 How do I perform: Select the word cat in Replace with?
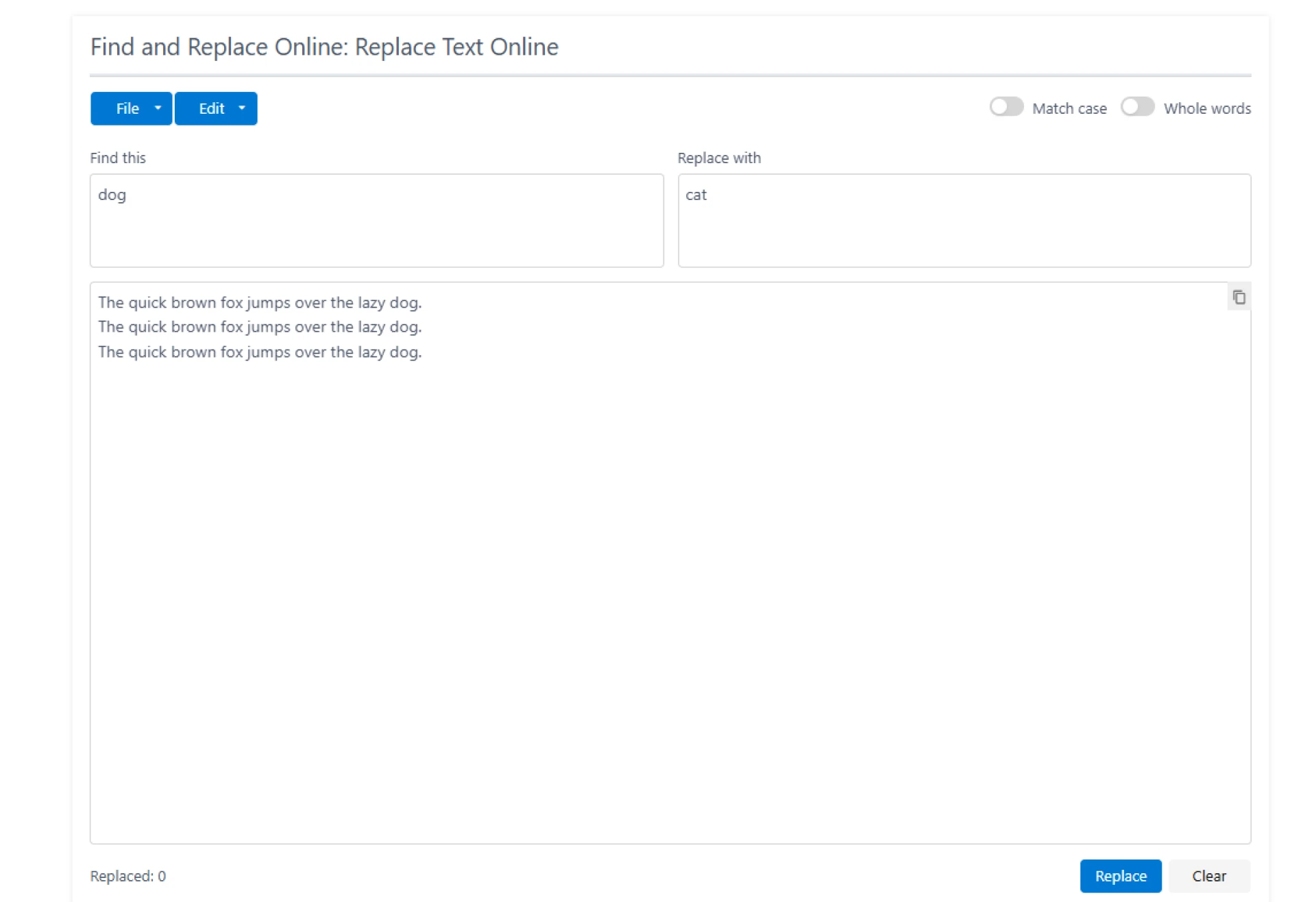coord(696,195)
